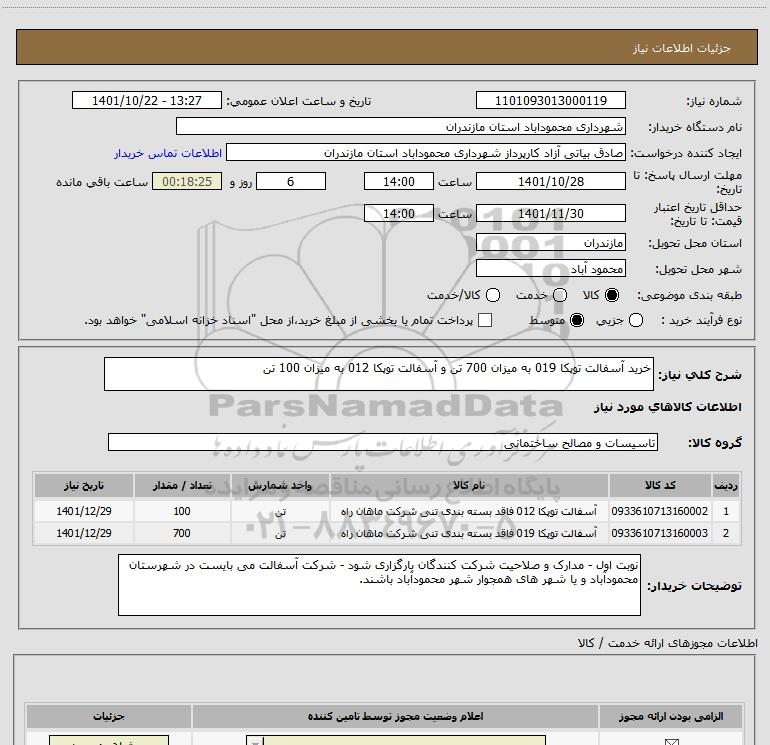Click the quantity cell showing 100
This screenshot has width=770, height=745.
coord(182,511)
